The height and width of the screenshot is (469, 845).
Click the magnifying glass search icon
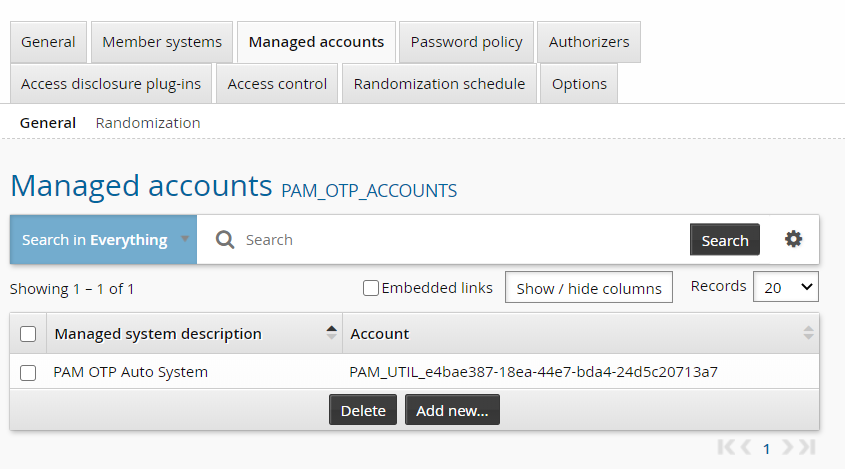click(x=225, y=240)
